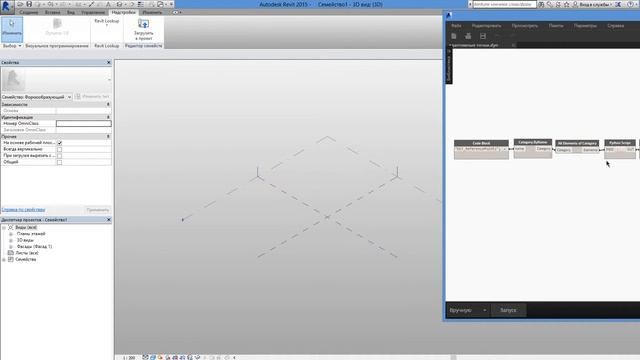Enable the 'Всегда вертикально' checkbox
Screen dimensions: 640x360
click(x=60, y=149)
